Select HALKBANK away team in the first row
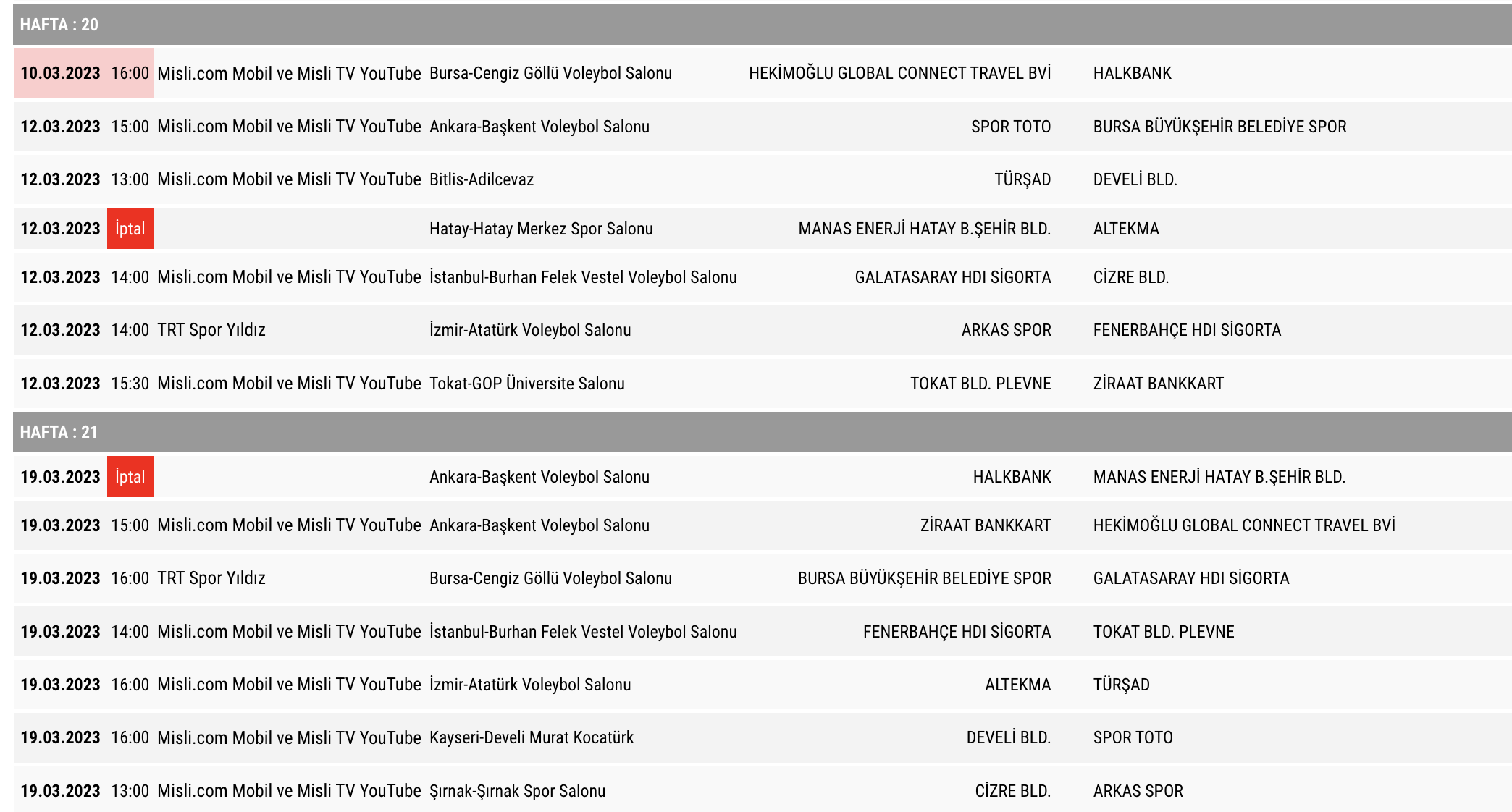The width and height of the screenshot is (1512, 812). [1132, 73]
